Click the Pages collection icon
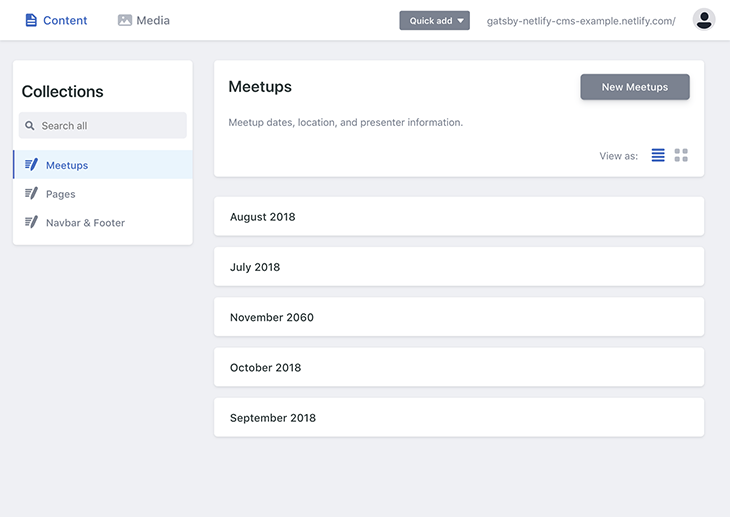Screen dimensions: 730x517 [x=31, y=194]
